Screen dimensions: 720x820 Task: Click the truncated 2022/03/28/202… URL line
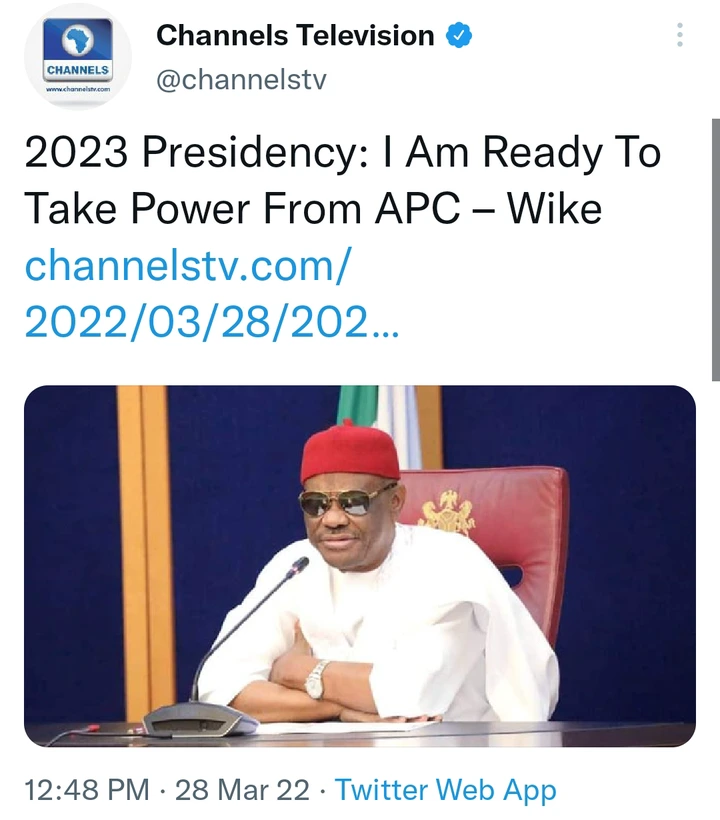(x=210, y=320)
